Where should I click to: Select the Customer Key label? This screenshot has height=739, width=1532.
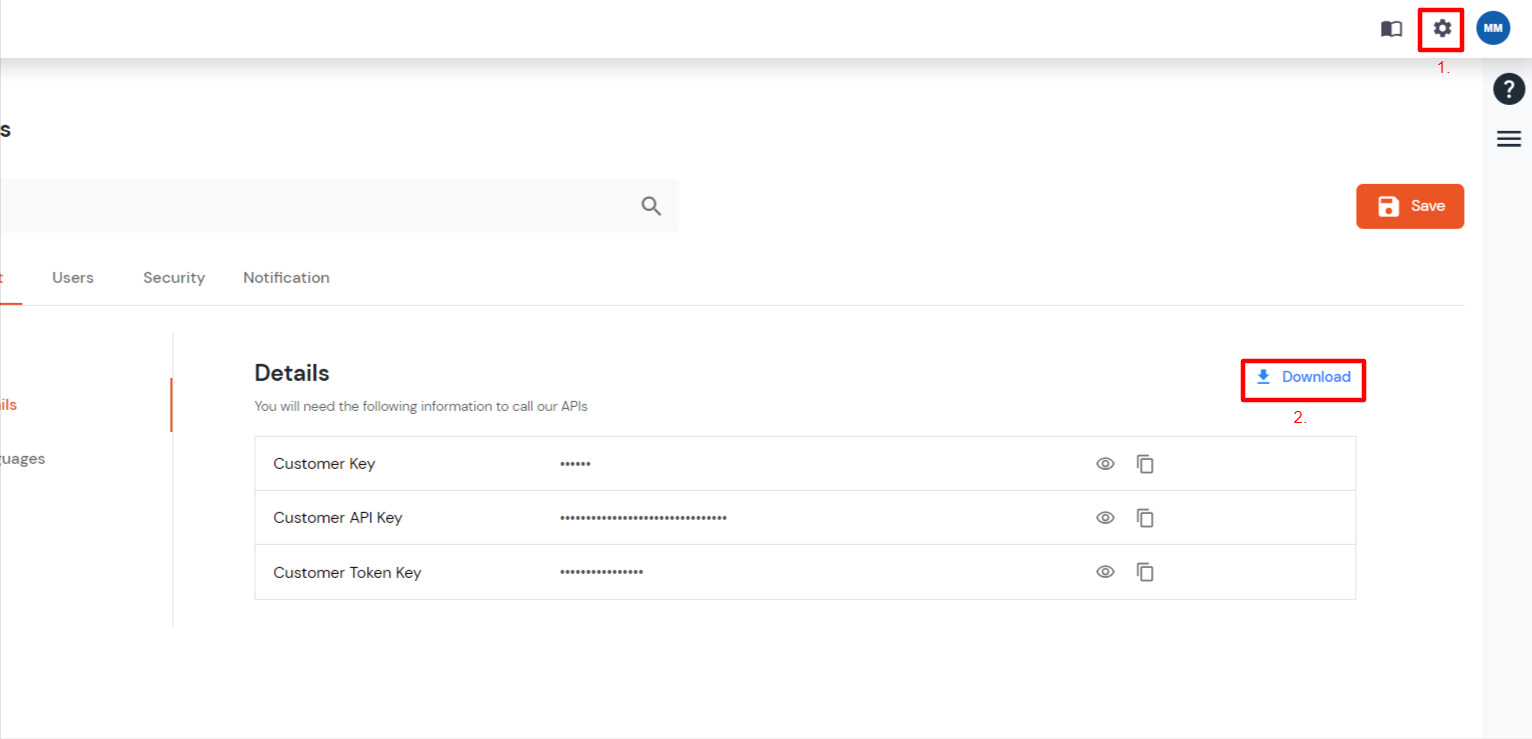coord(324,464)
